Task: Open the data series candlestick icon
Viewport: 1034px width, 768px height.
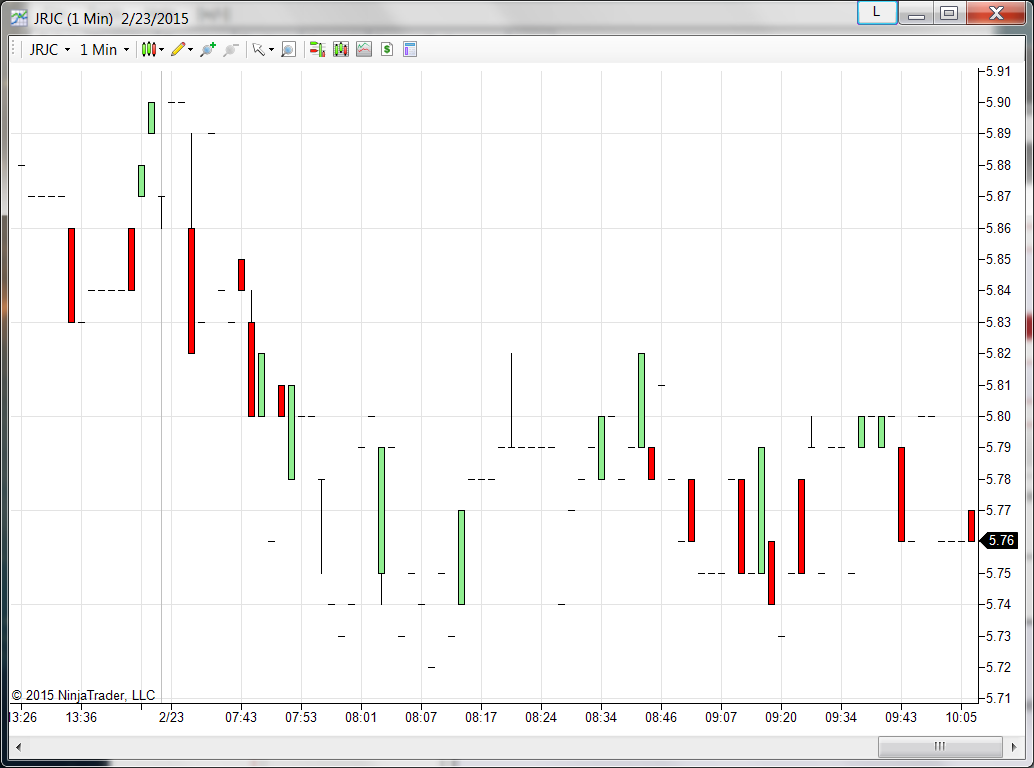Action: (x=340, y=49)
